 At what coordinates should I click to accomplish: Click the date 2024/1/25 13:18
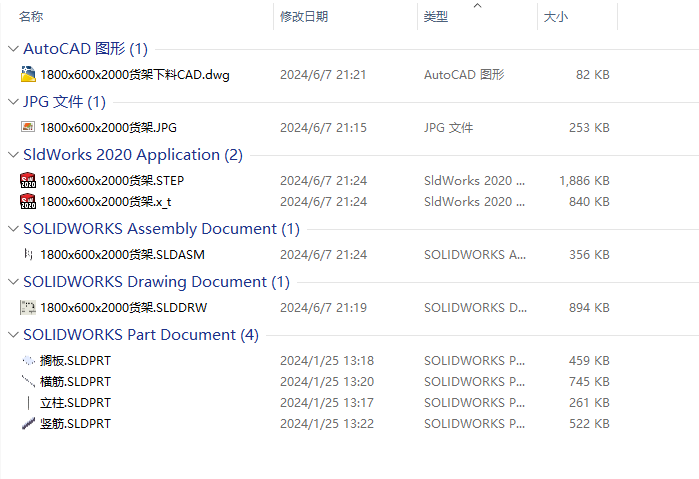pos(327,361)
